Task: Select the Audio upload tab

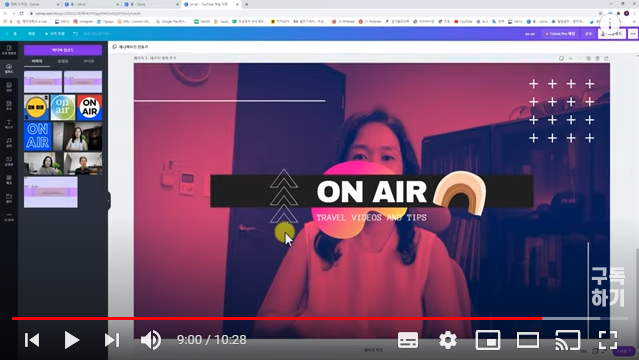Action: 89,61
